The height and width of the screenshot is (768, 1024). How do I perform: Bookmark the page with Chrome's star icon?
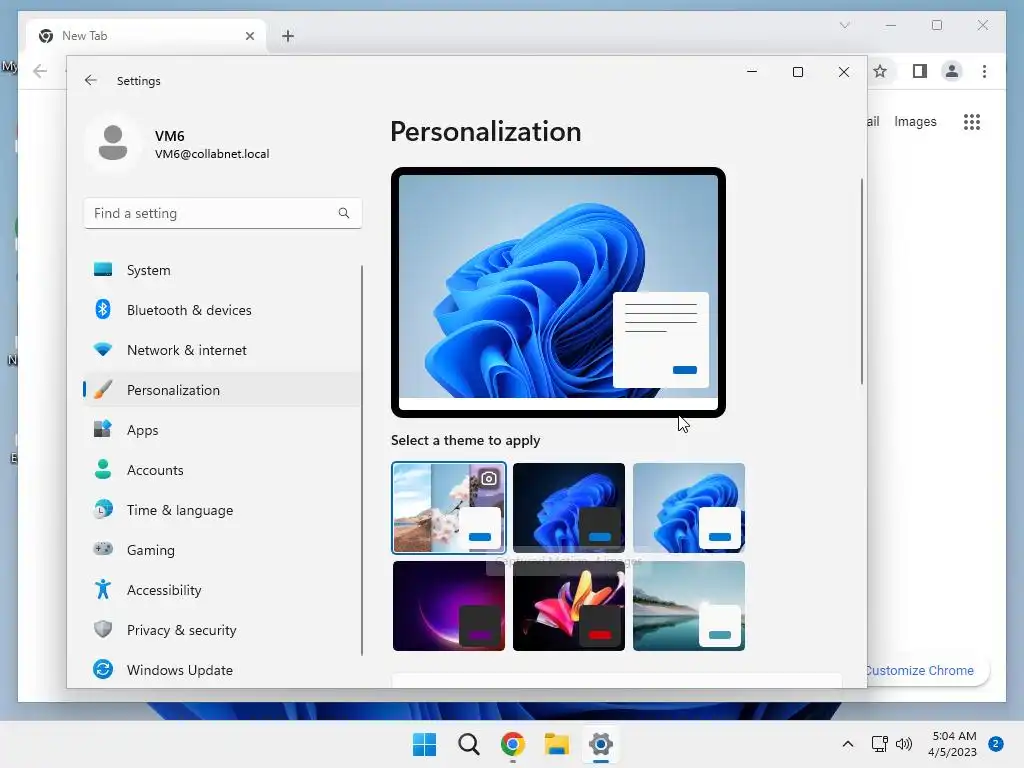pyautogui.click(x=880, y=71)
